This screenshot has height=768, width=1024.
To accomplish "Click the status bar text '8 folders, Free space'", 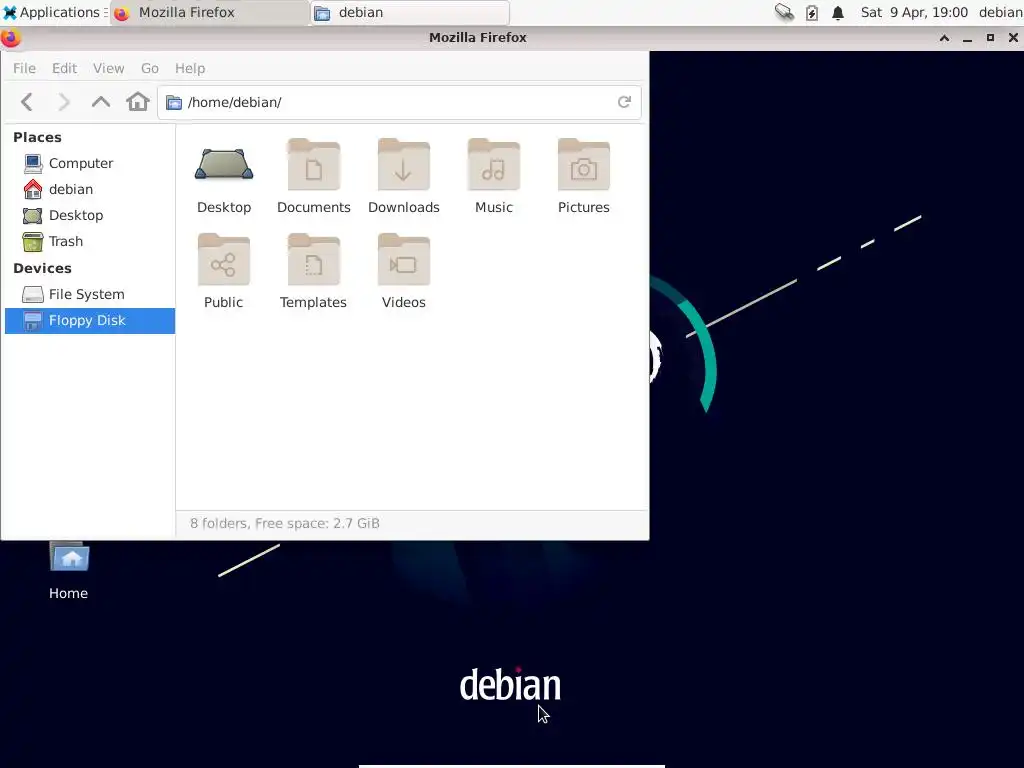I will [x=285, y=523].
